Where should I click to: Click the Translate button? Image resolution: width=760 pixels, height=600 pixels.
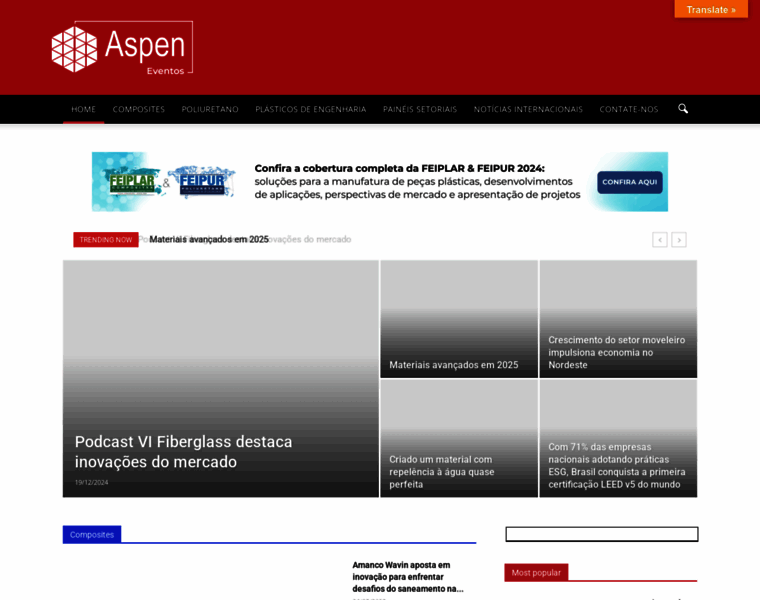tap(711, 9)
